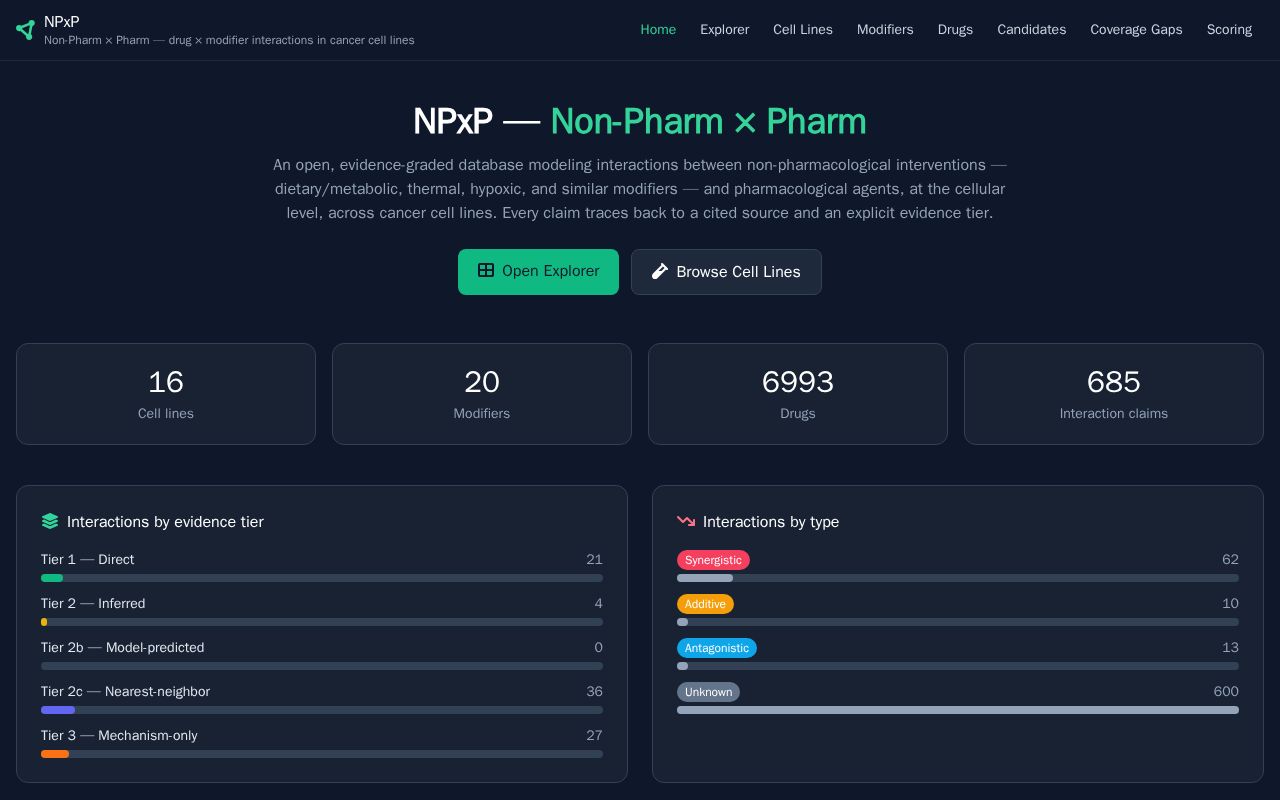The image size is (1280, 800).
Task: Click the Unknown count value 600
Action: tap(1226, 692)
